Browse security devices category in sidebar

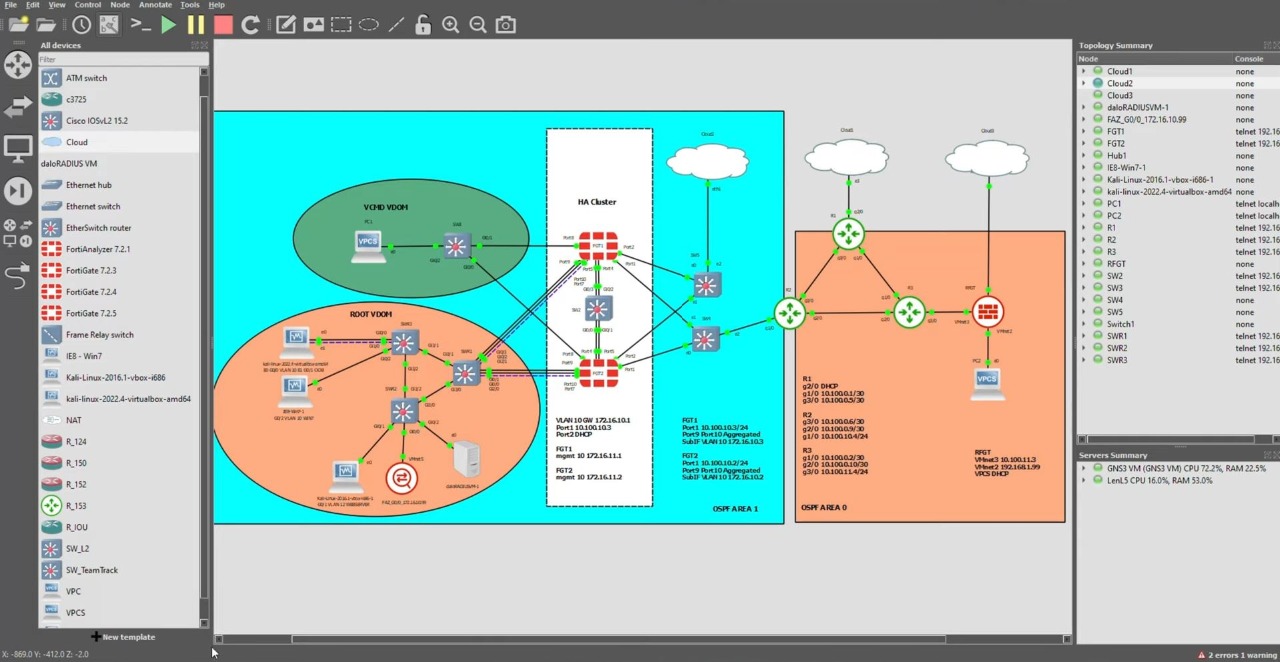pyautogui.click(x=18, y=191)
